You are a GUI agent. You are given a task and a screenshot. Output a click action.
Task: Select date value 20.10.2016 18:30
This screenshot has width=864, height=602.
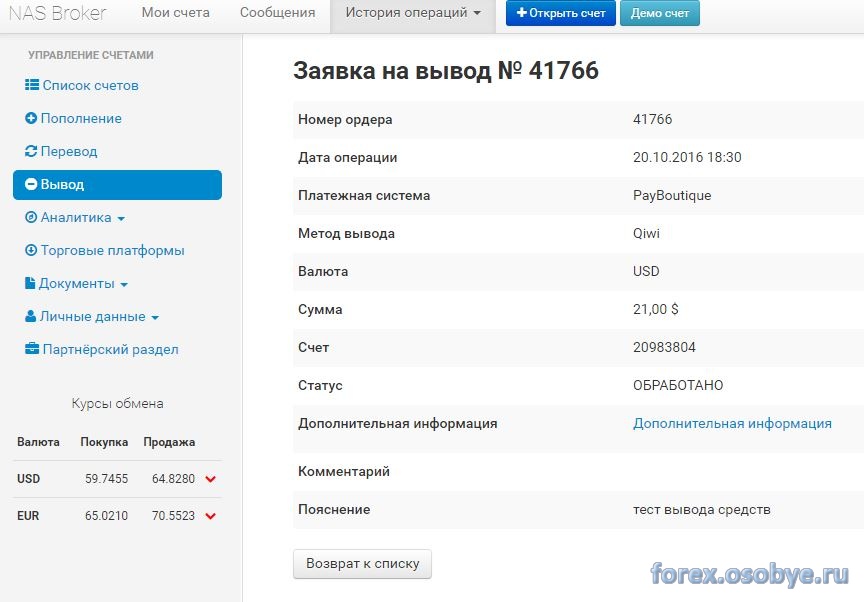pos(687,158)
